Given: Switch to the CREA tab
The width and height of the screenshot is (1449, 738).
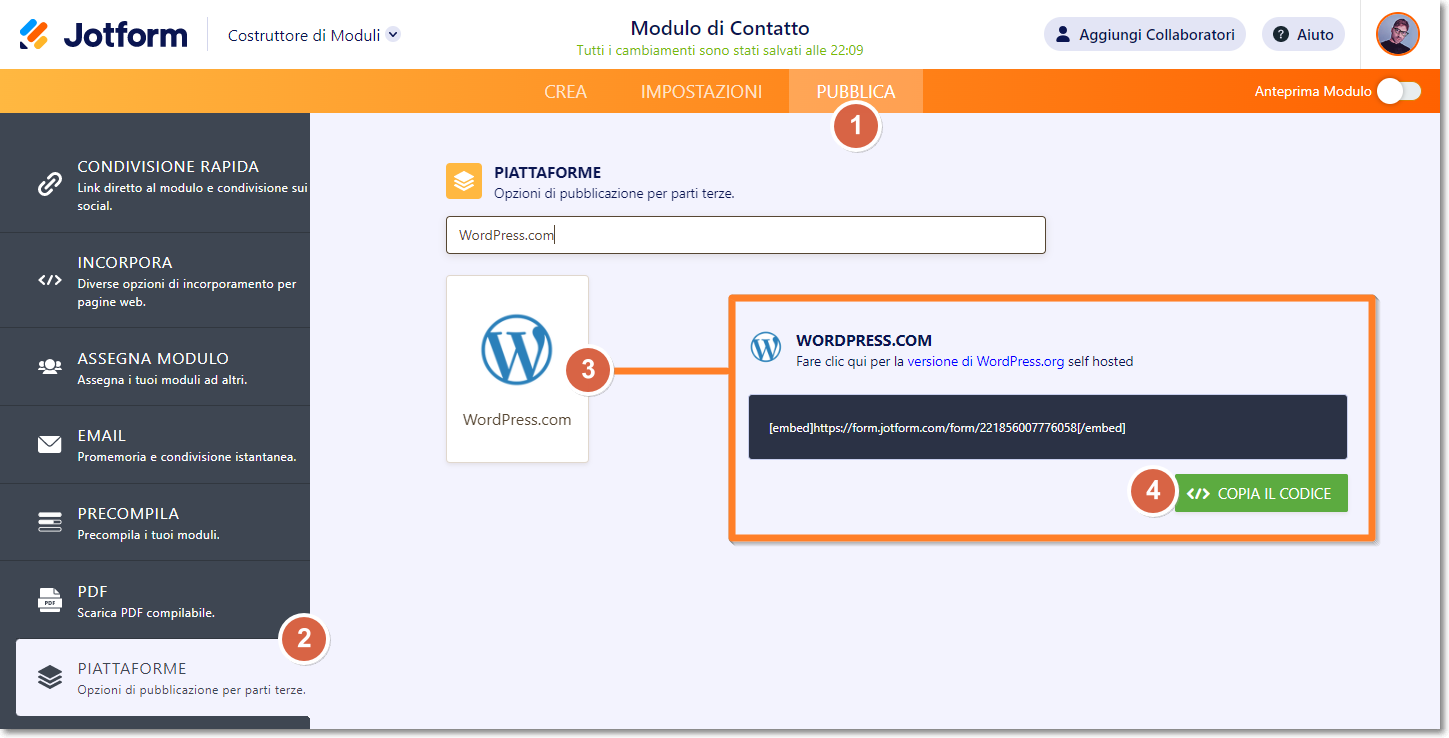Looking at the screenshot, I should point(566,91).
